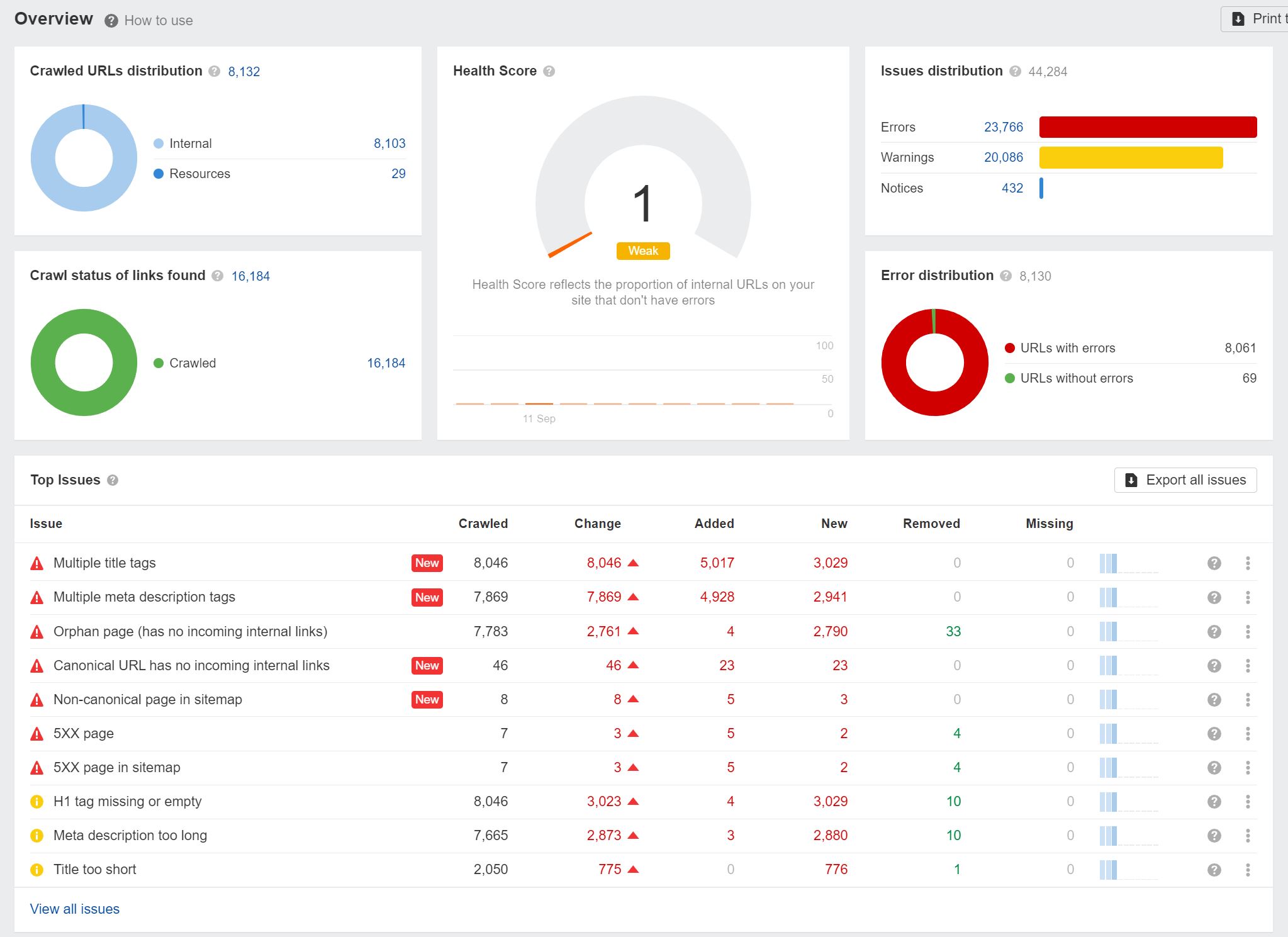Open Resources count 29
1288x937 pixels.
coord(398,174)
